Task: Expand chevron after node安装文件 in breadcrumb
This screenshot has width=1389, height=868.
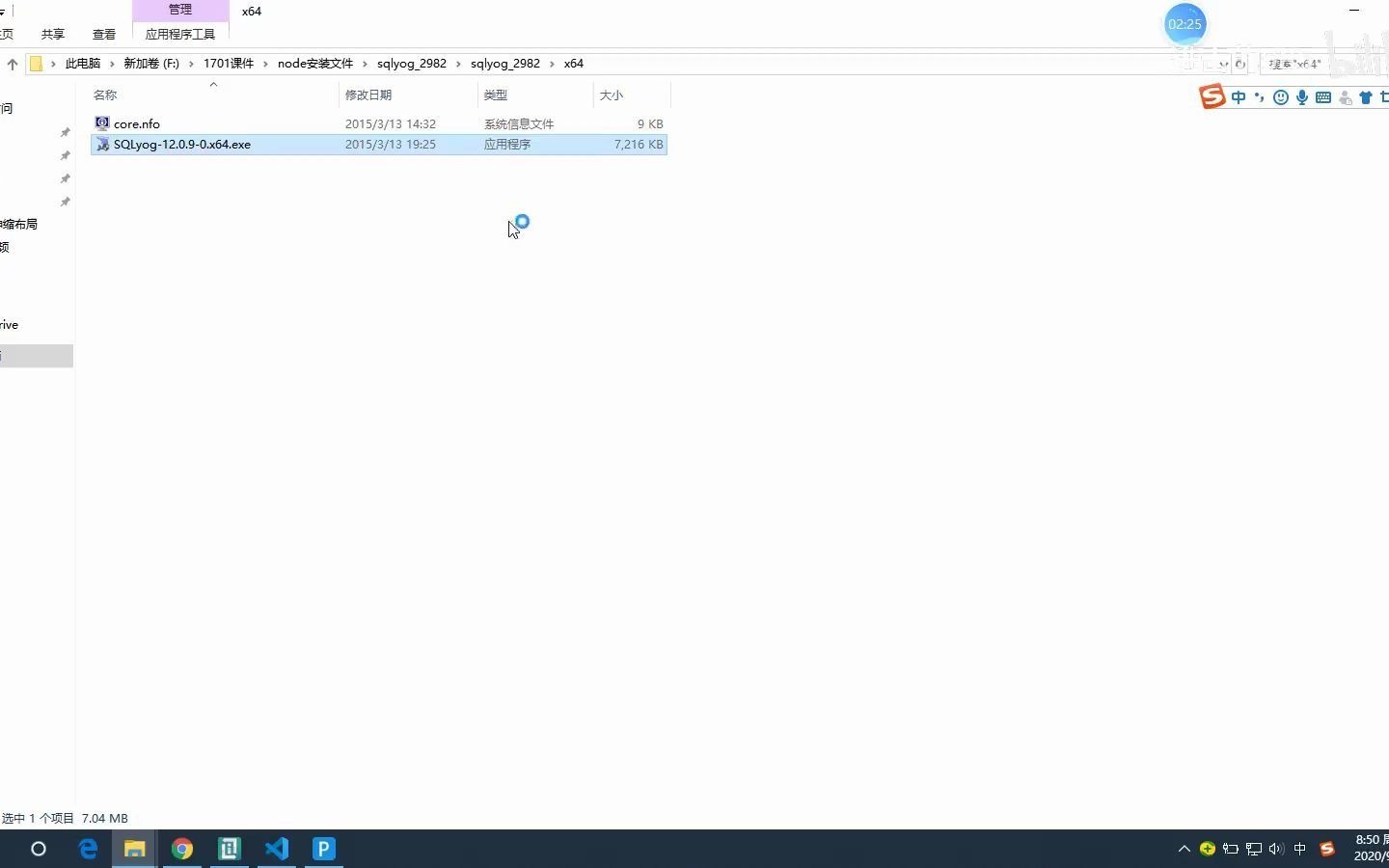Action: (365, 64)
